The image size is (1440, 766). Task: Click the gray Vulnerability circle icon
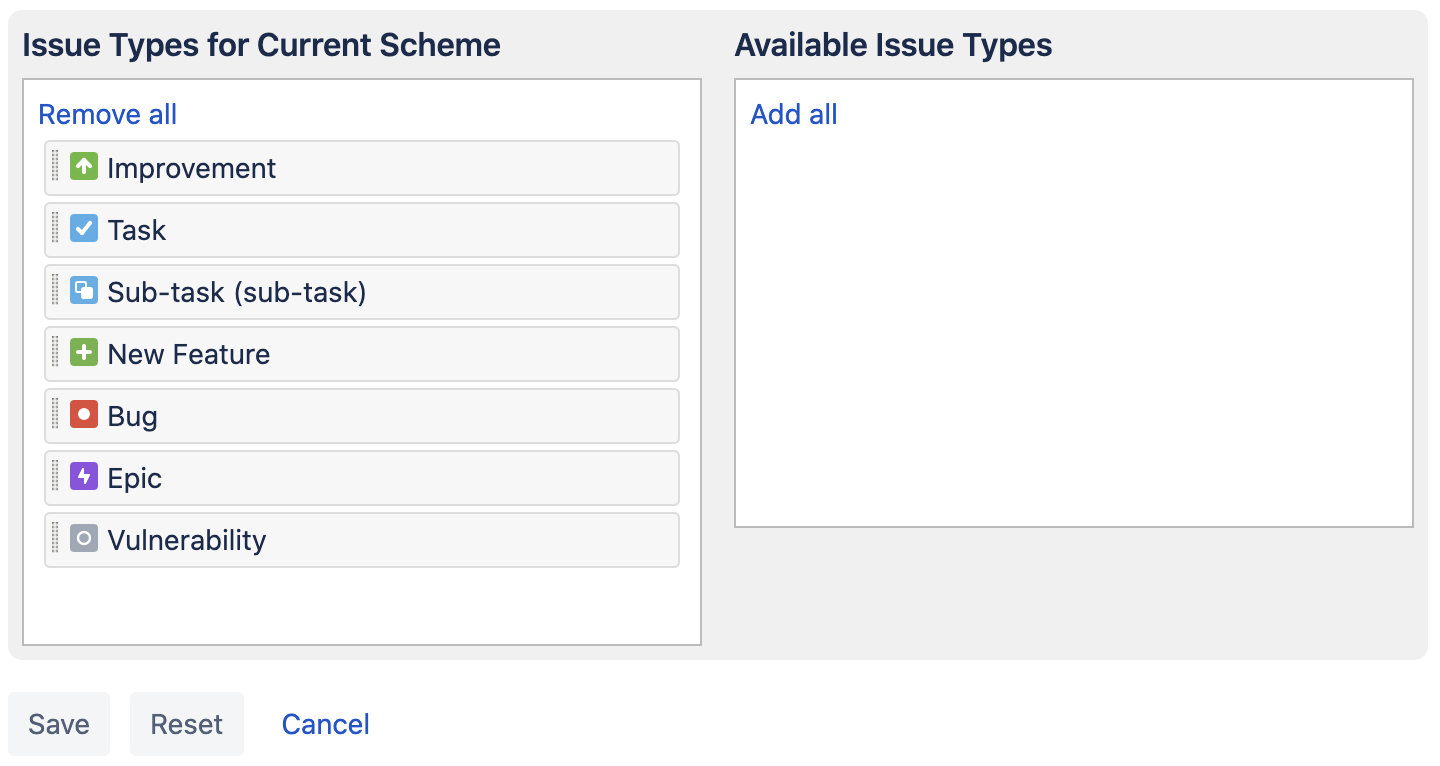(84, 539)
